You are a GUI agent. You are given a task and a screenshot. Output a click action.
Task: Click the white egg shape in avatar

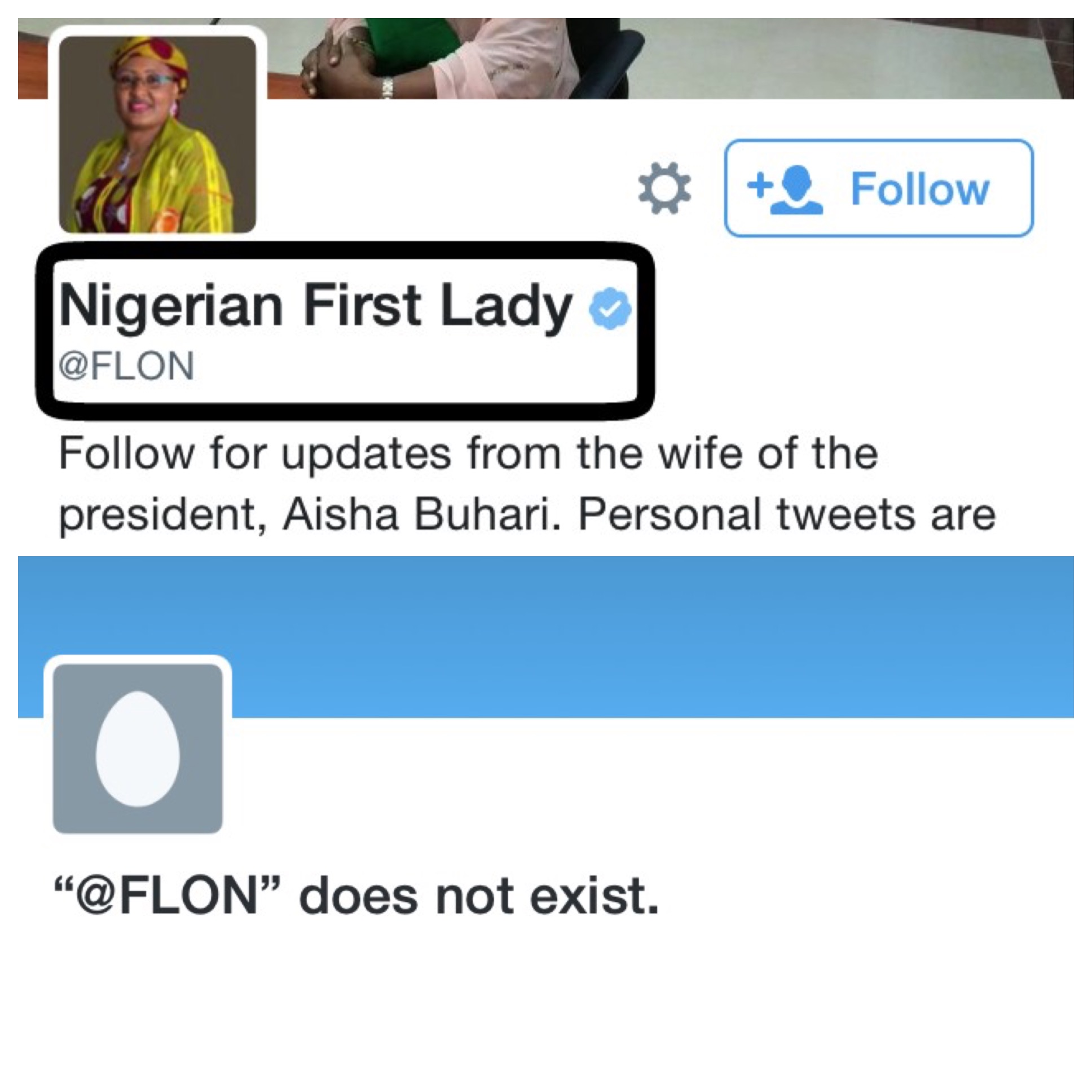pyautogui.click(x=138, y=748)
